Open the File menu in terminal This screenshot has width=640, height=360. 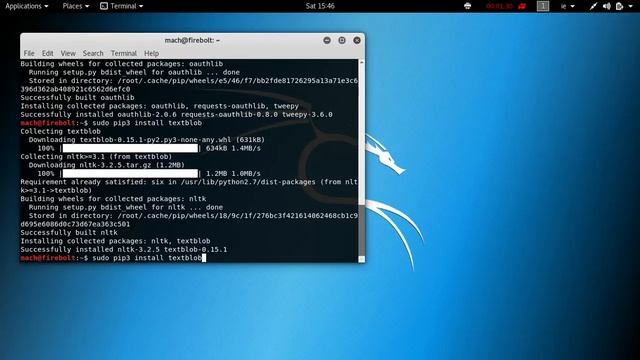click(29, 53)
